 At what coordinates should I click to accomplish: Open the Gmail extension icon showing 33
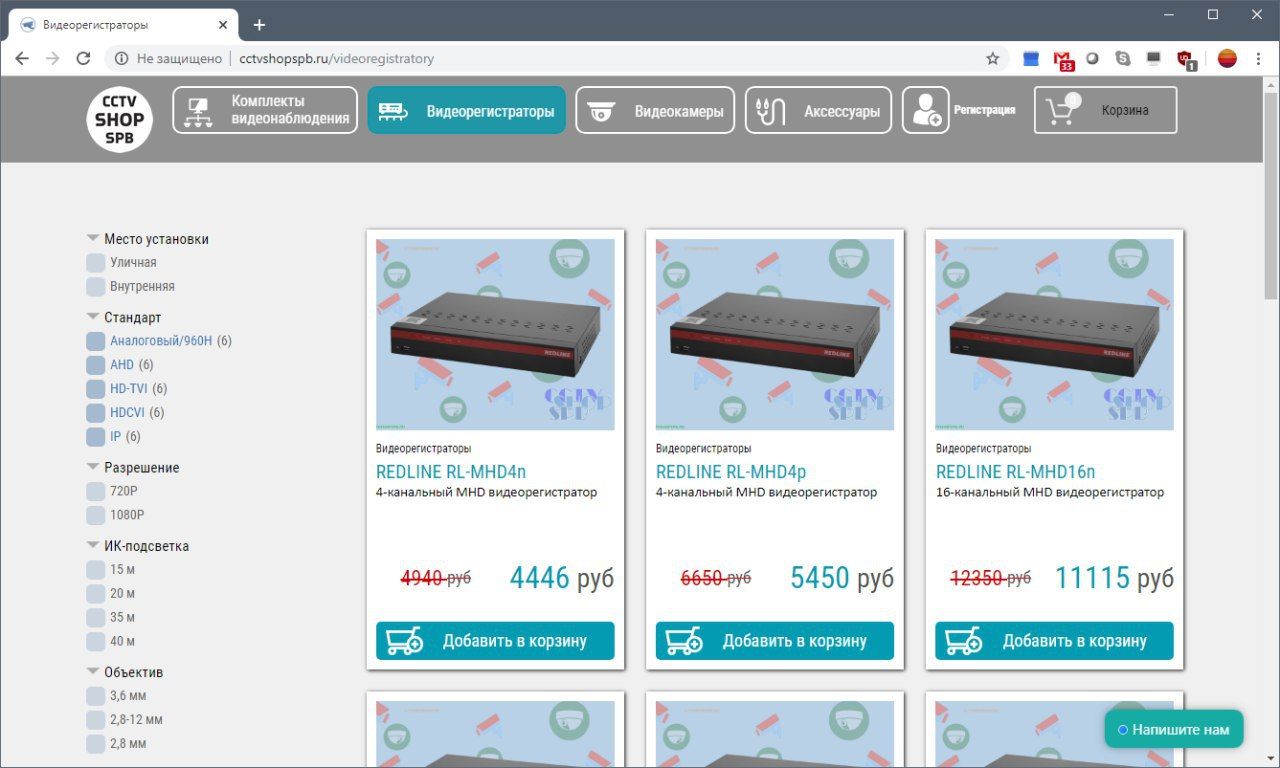pyautogui.click(x=1063, y=59)
